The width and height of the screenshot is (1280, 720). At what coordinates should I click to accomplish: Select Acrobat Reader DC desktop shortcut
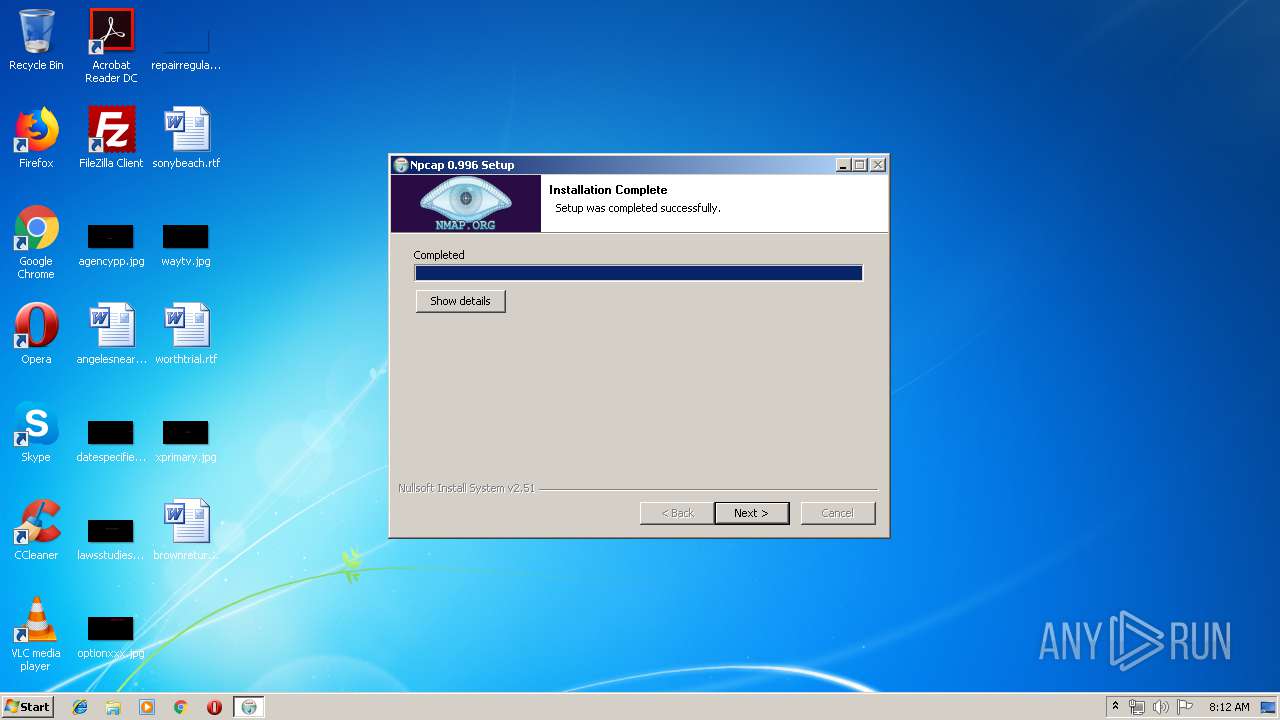pos(111,46)
